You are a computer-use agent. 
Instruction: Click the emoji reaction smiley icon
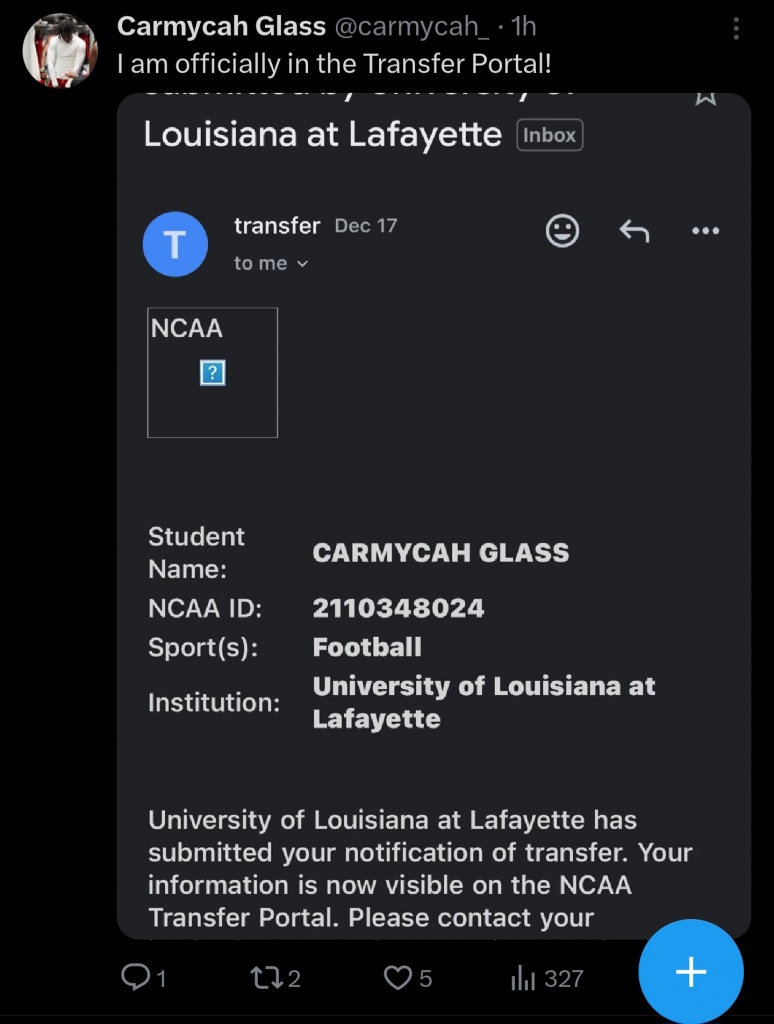coord(563,231)
